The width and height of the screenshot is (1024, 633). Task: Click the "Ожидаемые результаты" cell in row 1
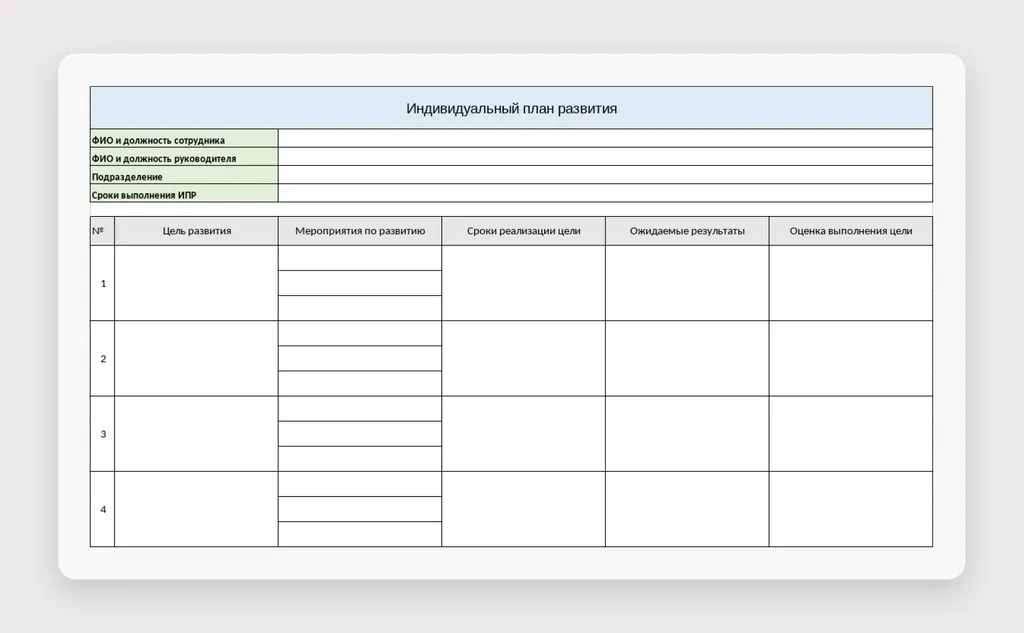pos(687,283)
